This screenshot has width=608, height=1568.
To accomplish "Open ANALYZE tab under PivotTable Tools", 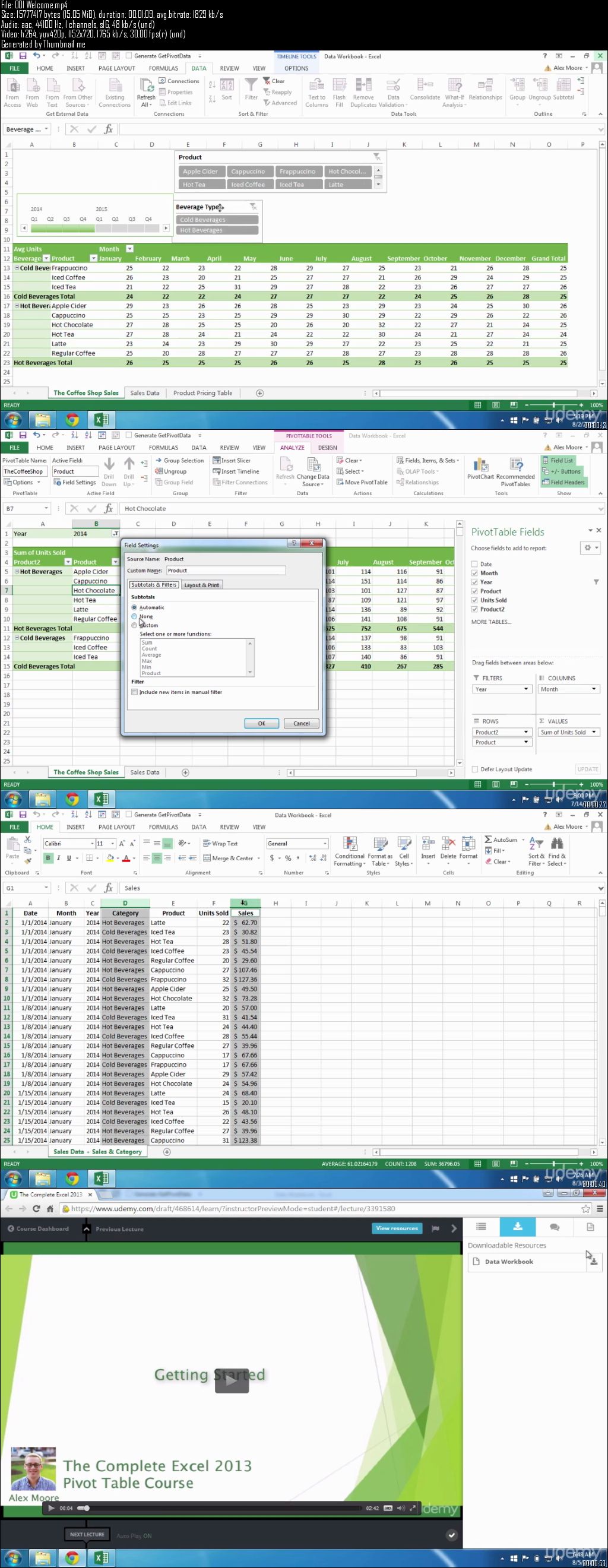I will (292, 448).
